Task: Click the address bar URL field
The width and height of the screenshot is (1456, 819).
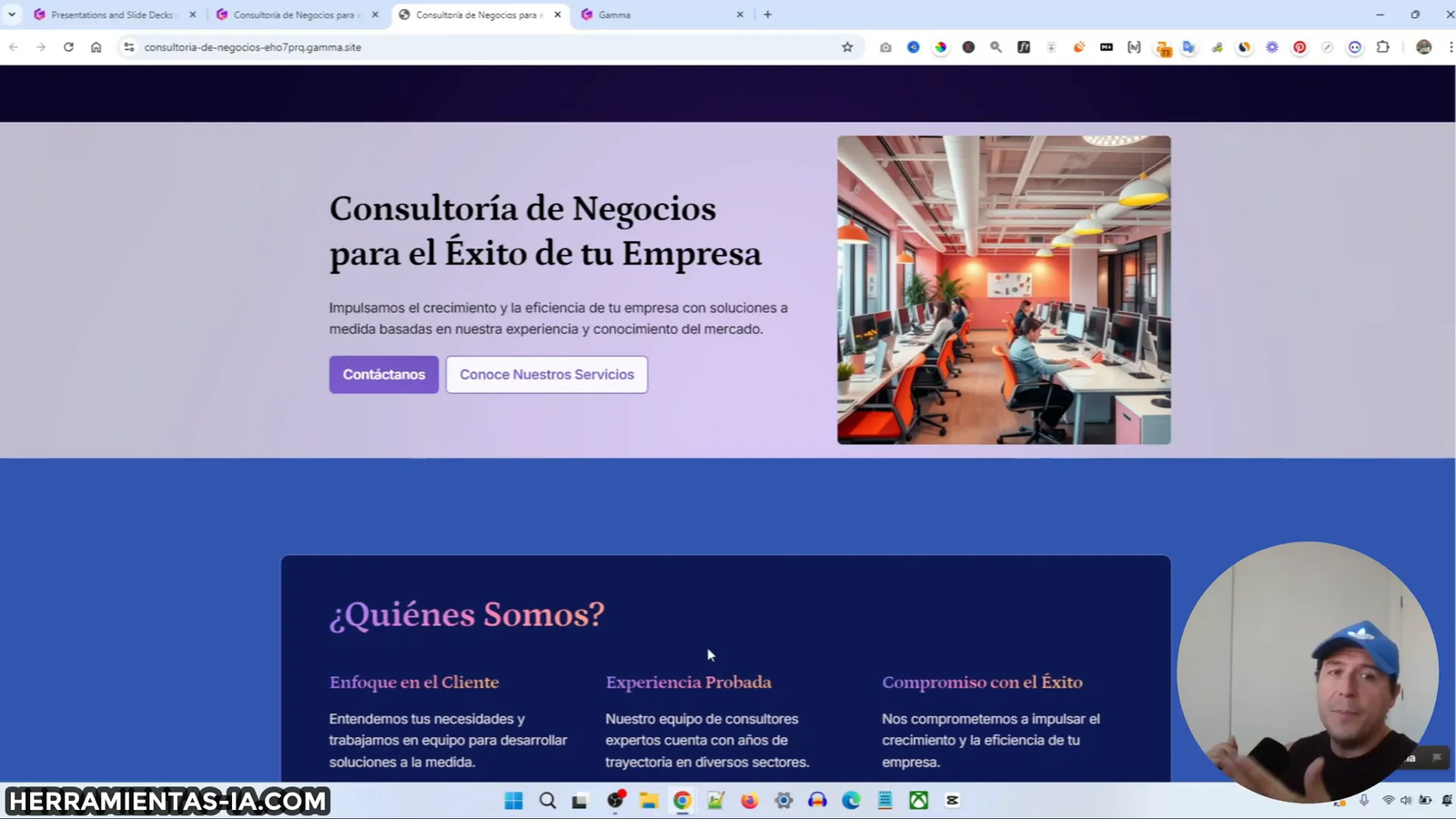Action: (x=364, y=46)
